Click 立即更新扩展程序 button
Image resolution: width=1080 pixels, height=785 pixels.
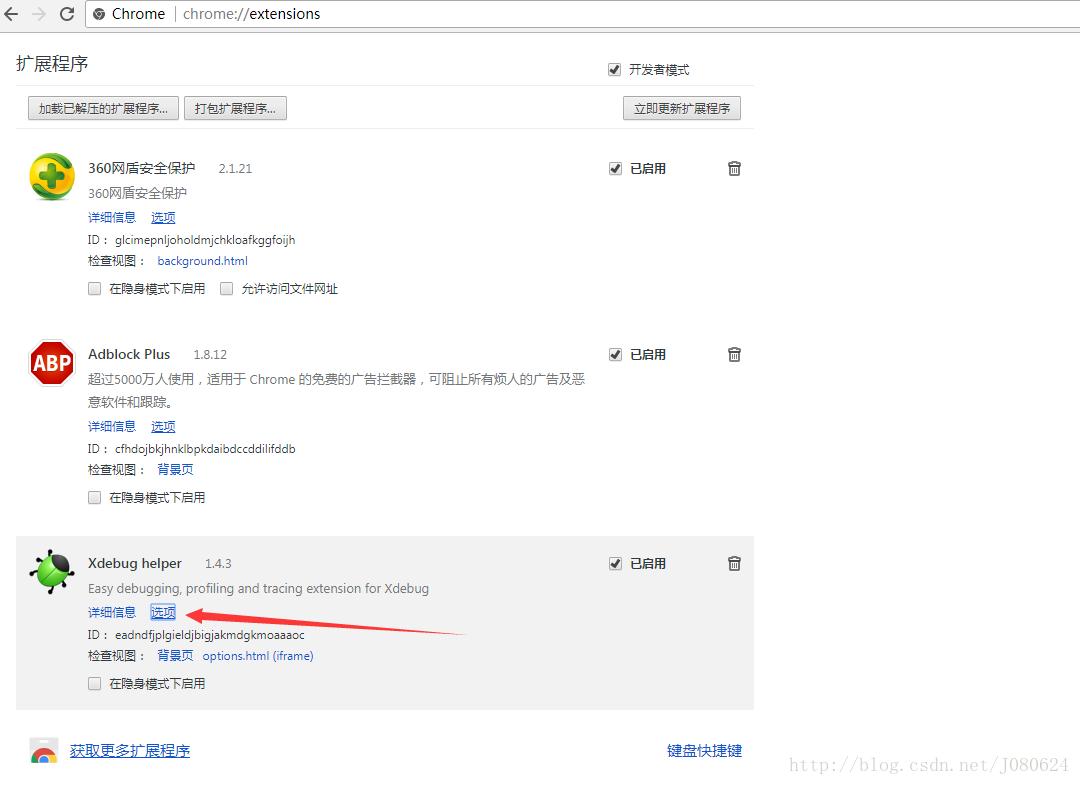click(682, 108)
